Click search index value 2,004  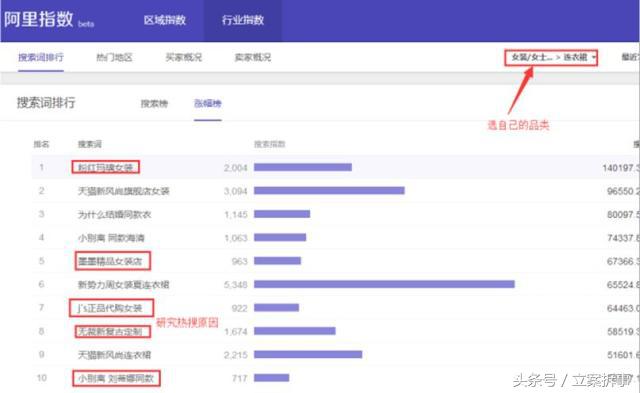pos(236,168)
